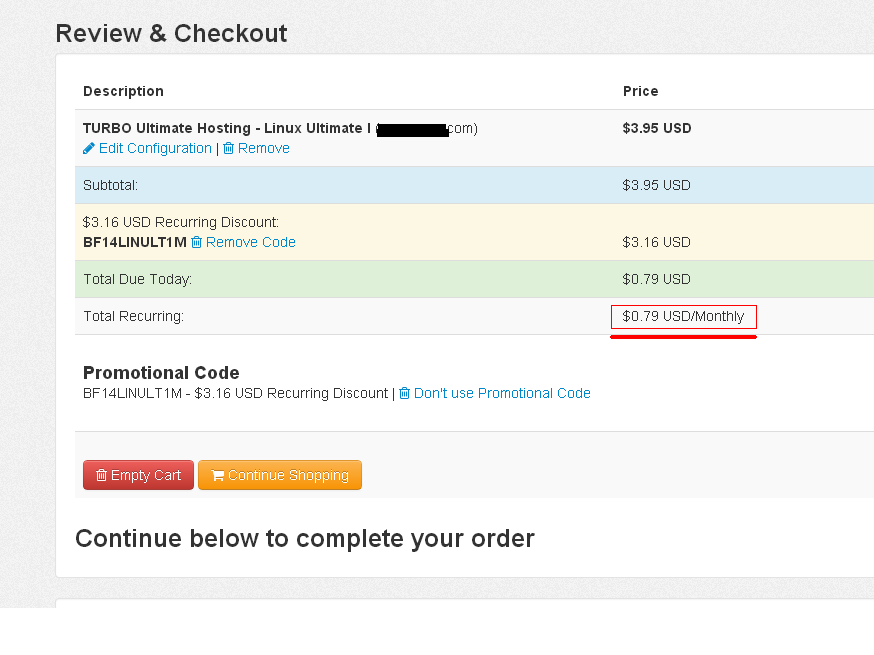Click the Price column header
Screen dimensions: 874x655
(x=640, y=91)
